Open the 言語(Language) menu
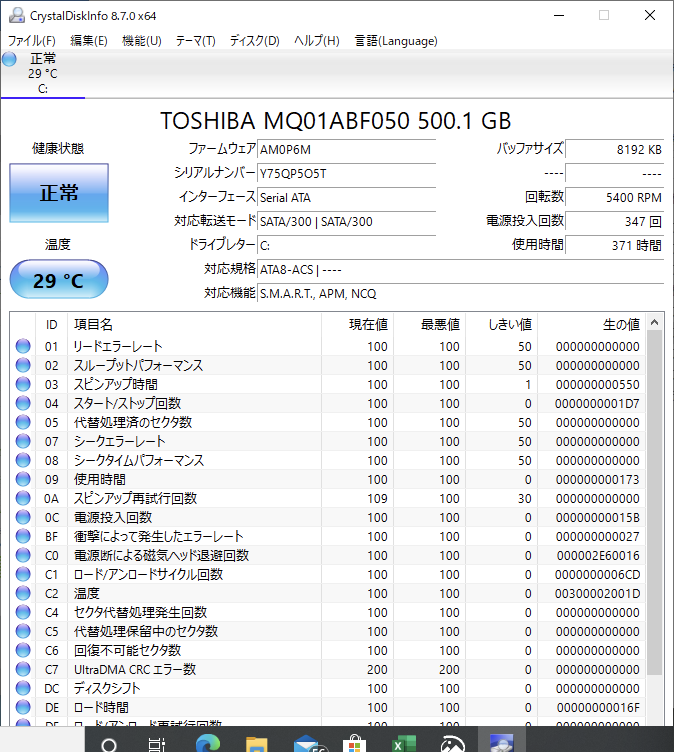The image size is (674, 752). (x=396, y=41)
